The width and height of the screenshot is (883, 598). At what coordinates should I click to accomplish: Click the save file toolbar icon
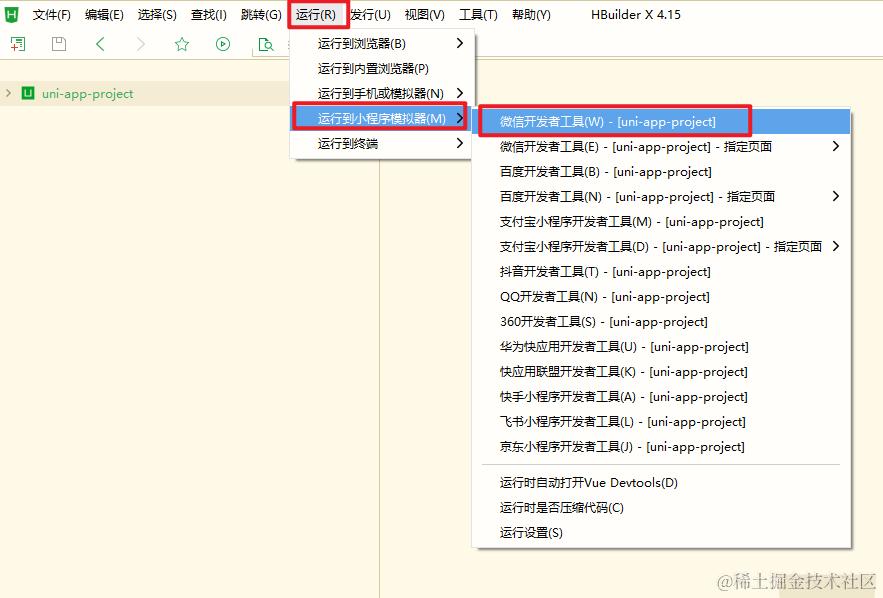[59, 44]
